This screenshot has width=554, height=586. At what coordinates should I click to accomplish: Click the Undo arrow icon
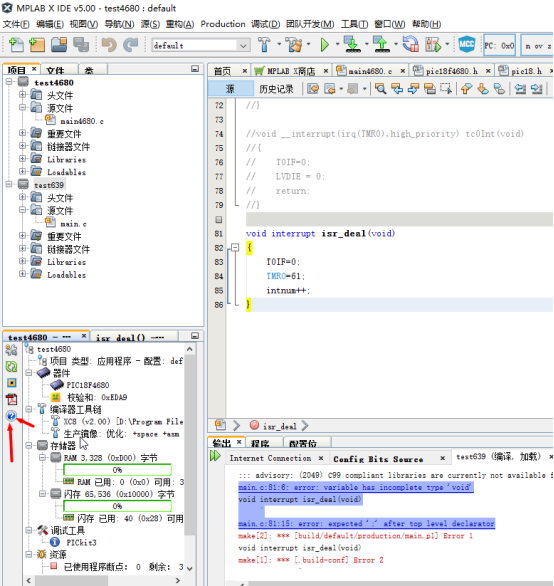[x=109, y=45]
